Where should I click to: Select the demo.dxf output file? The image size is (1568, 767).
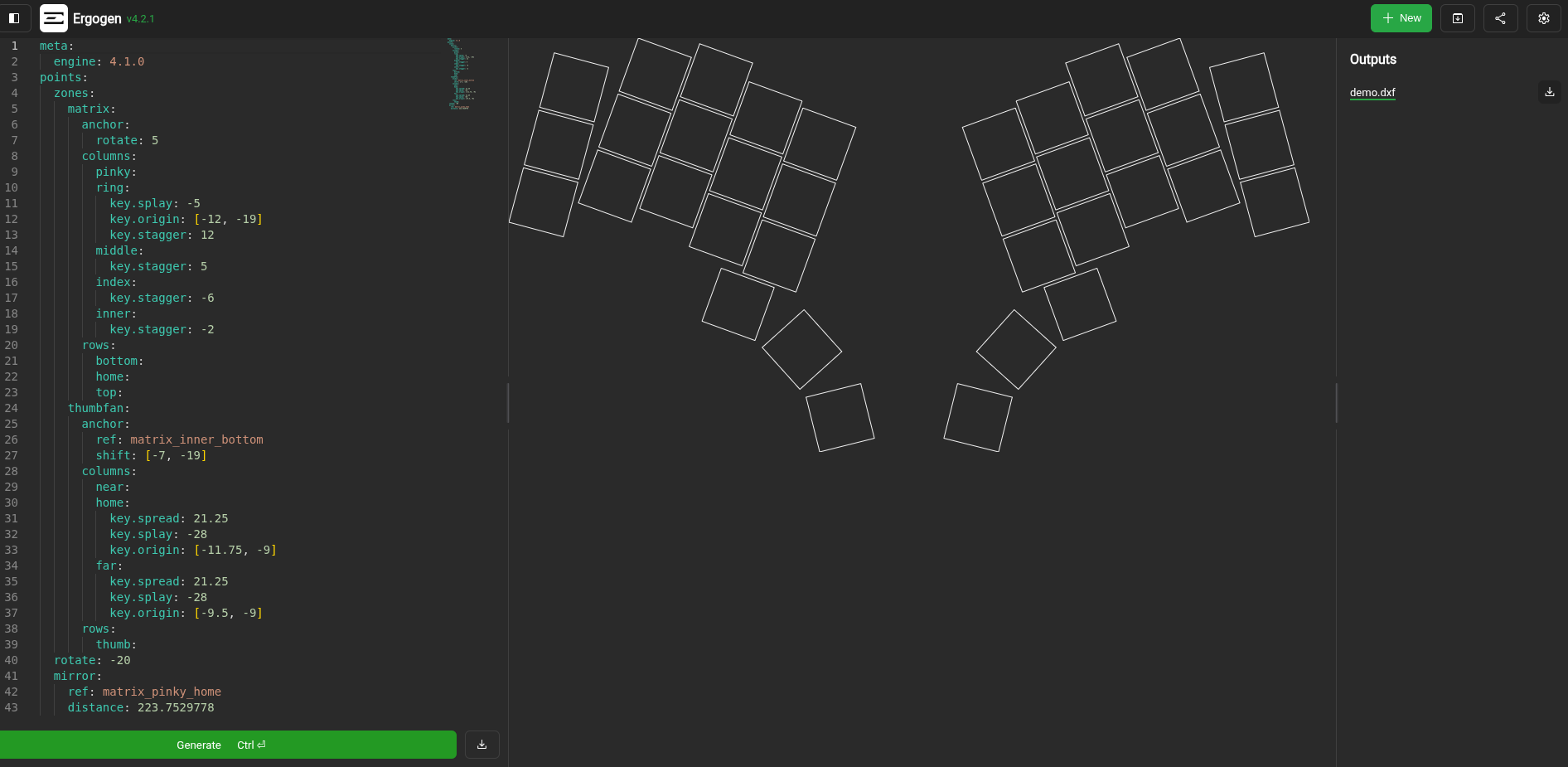[x=1372, y=93]
